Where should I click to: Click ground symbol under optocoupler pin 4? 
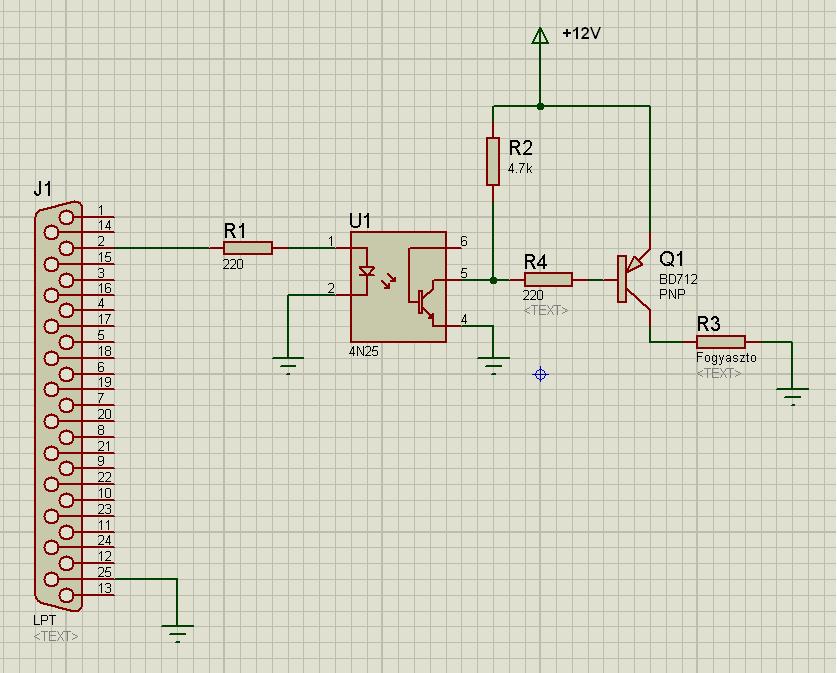[x=493, y=365]
